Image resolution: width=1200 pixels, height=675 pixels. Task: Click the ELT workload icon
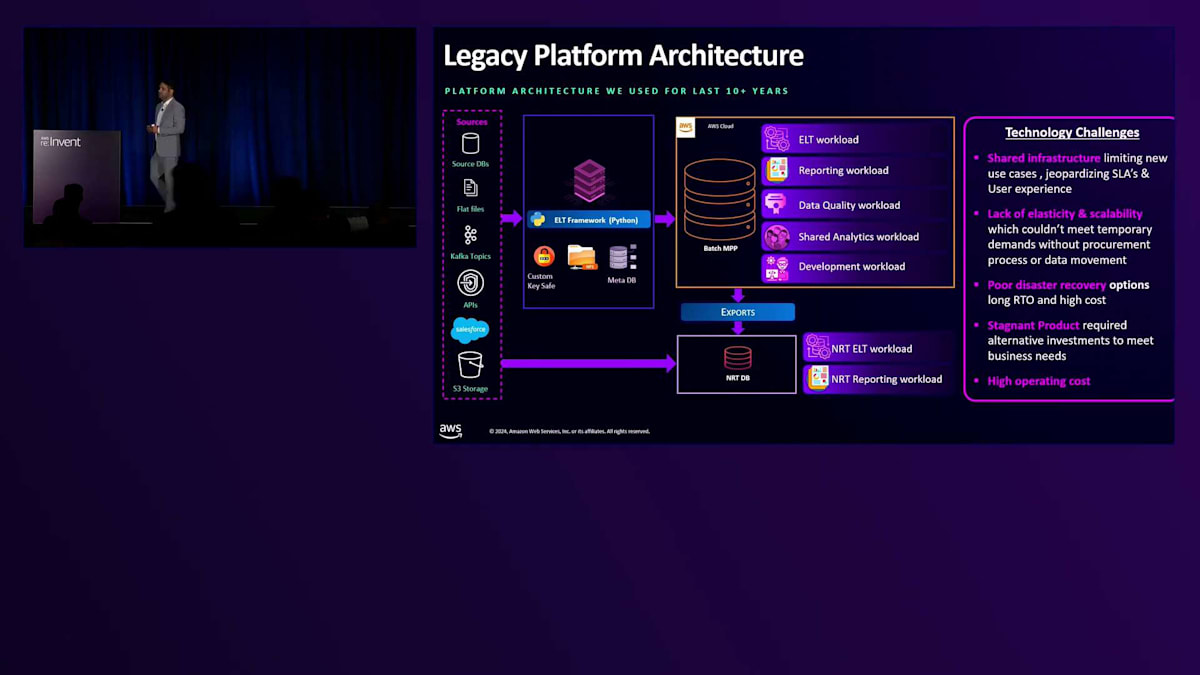coord(777,139)
